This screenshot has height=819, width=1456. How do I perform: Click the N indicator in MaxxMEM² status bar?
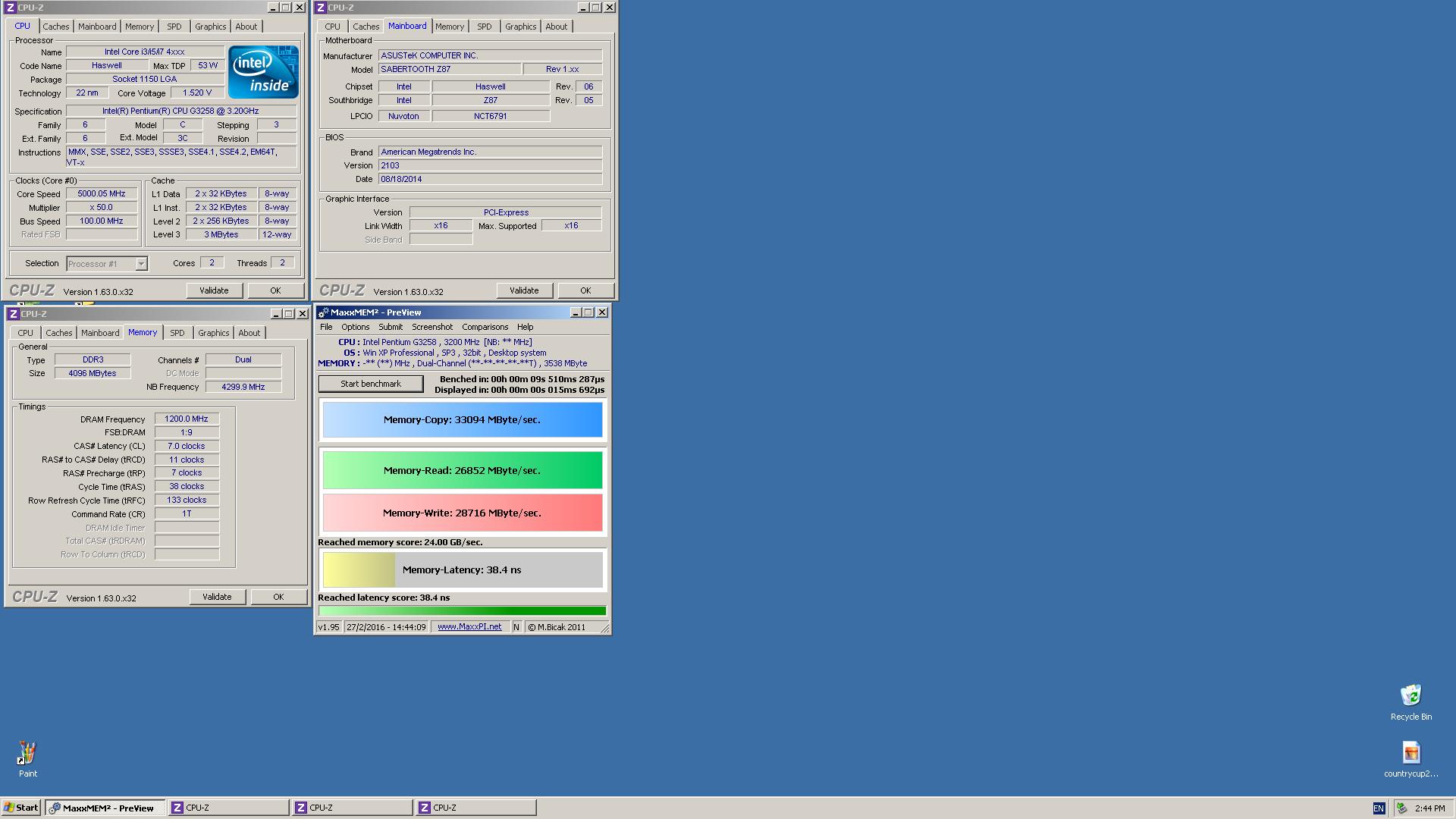(516, 627)
